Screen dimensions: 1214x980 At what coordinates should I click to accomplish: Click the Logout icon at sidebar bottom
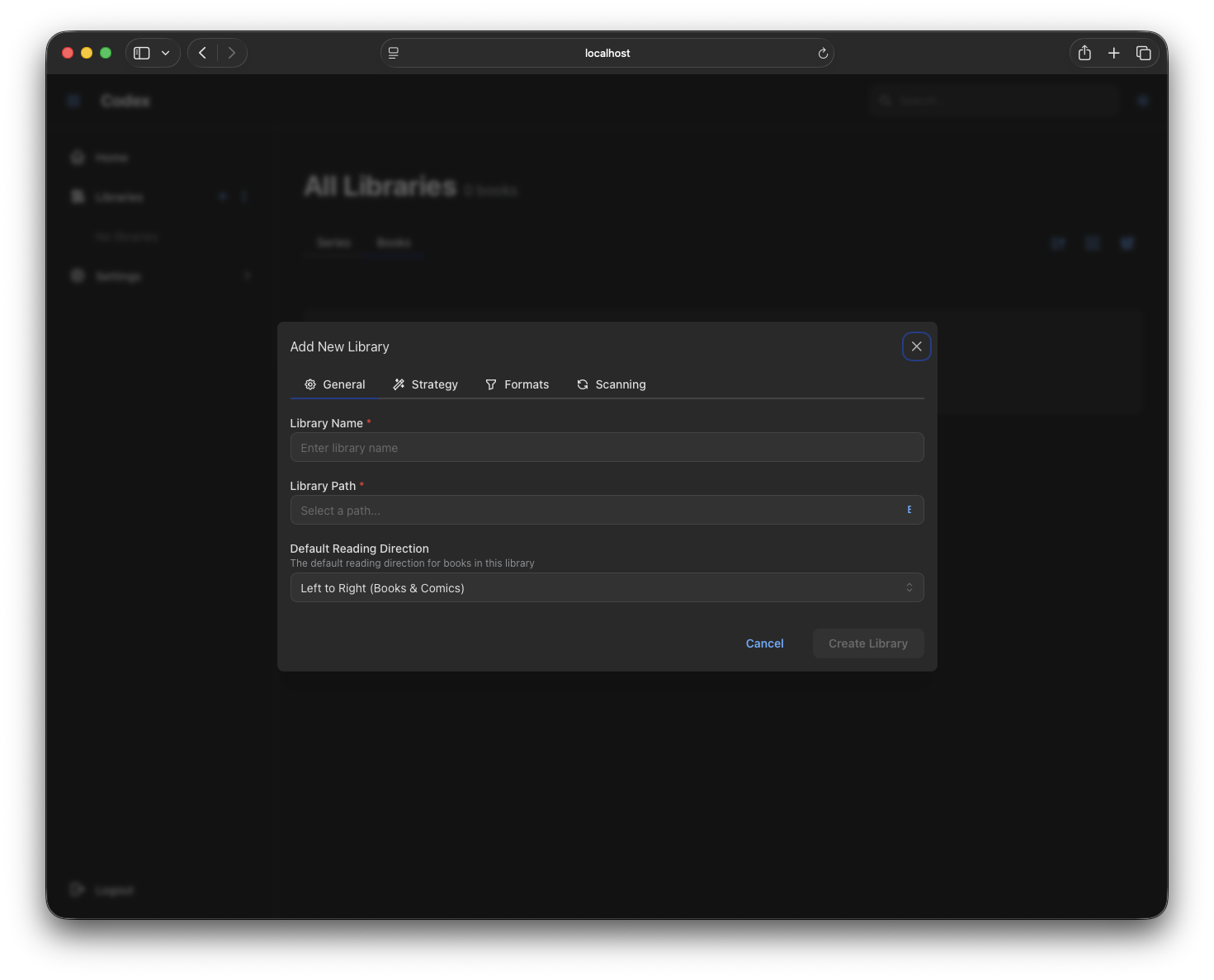(77, 889)
